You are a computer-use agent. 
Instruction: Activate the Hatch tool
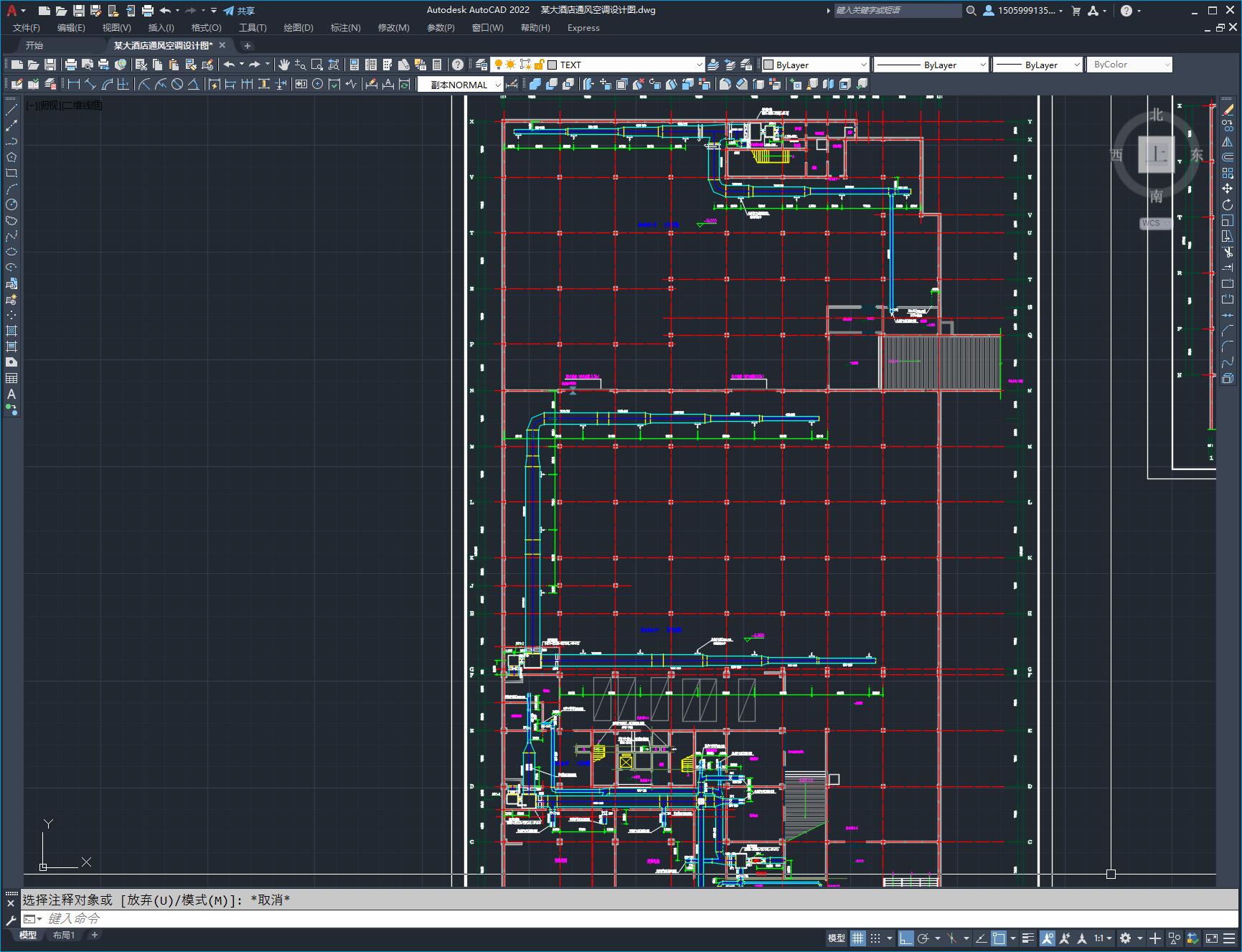pyautogui.click(x=11, y=331)
